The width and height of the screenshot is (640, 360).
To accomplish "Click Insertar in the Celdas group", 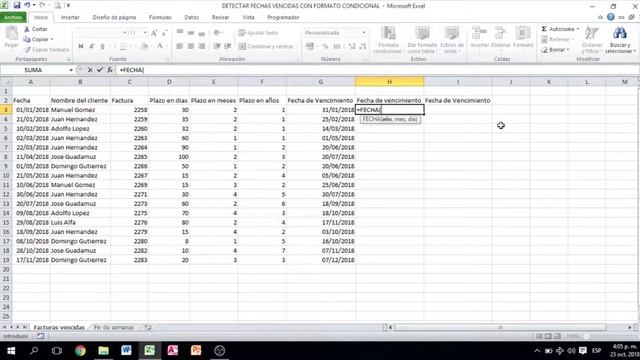I will pyautogui.click(x=480, y=38).
